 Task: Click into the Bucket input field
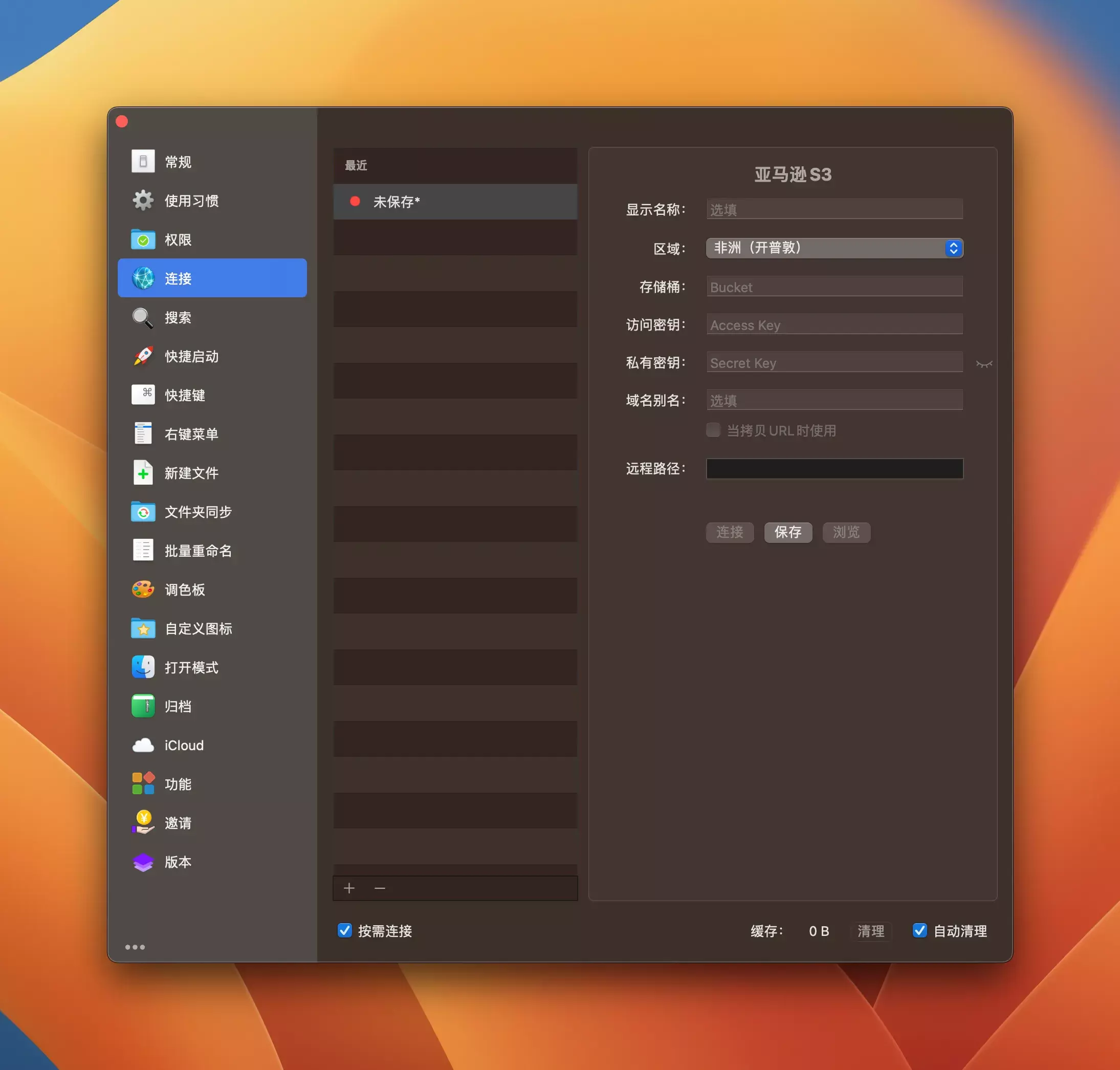coord(834,287)
